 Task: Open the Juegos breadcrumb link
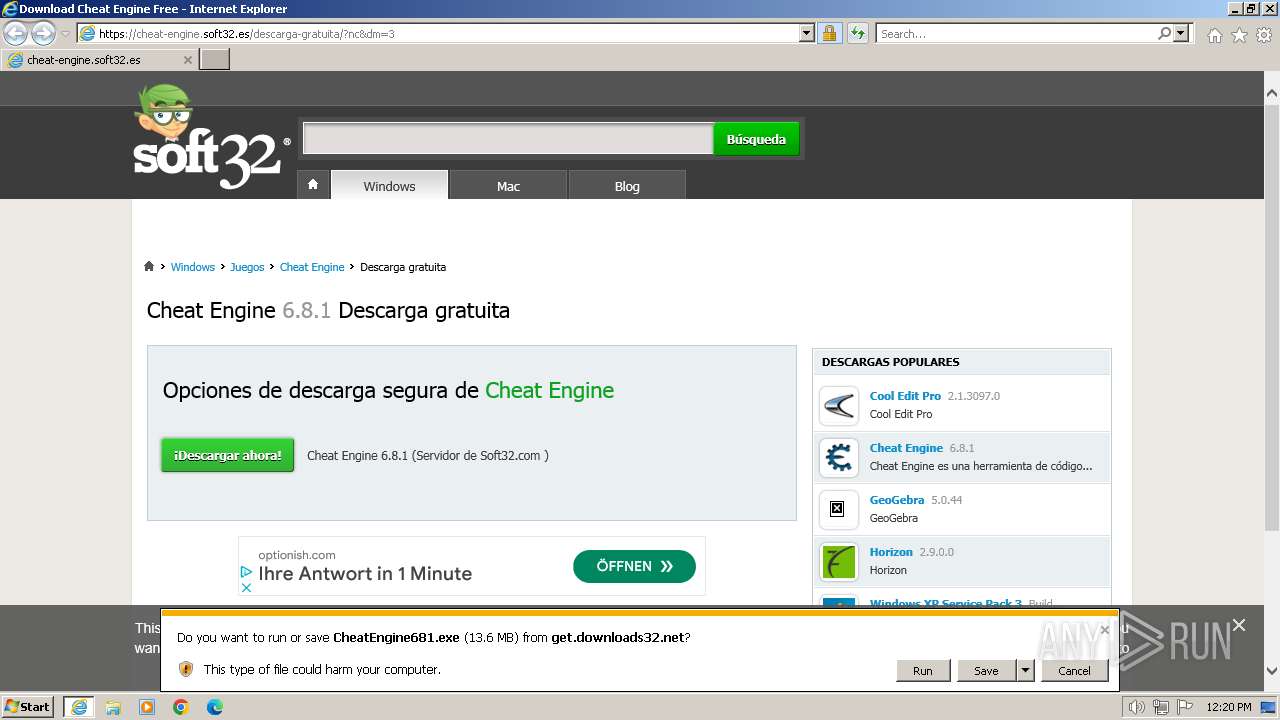[247, 267]
